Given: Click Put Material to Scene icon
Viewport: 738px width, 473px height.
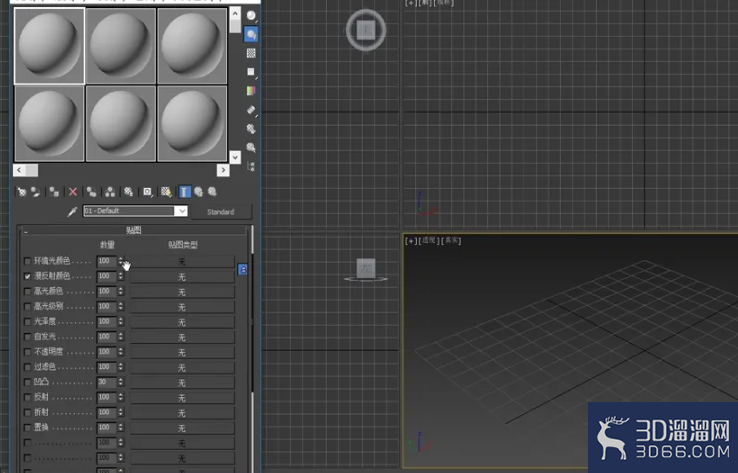Looking at the screenshot, I should pyautogui.click(x=36, y=192).
